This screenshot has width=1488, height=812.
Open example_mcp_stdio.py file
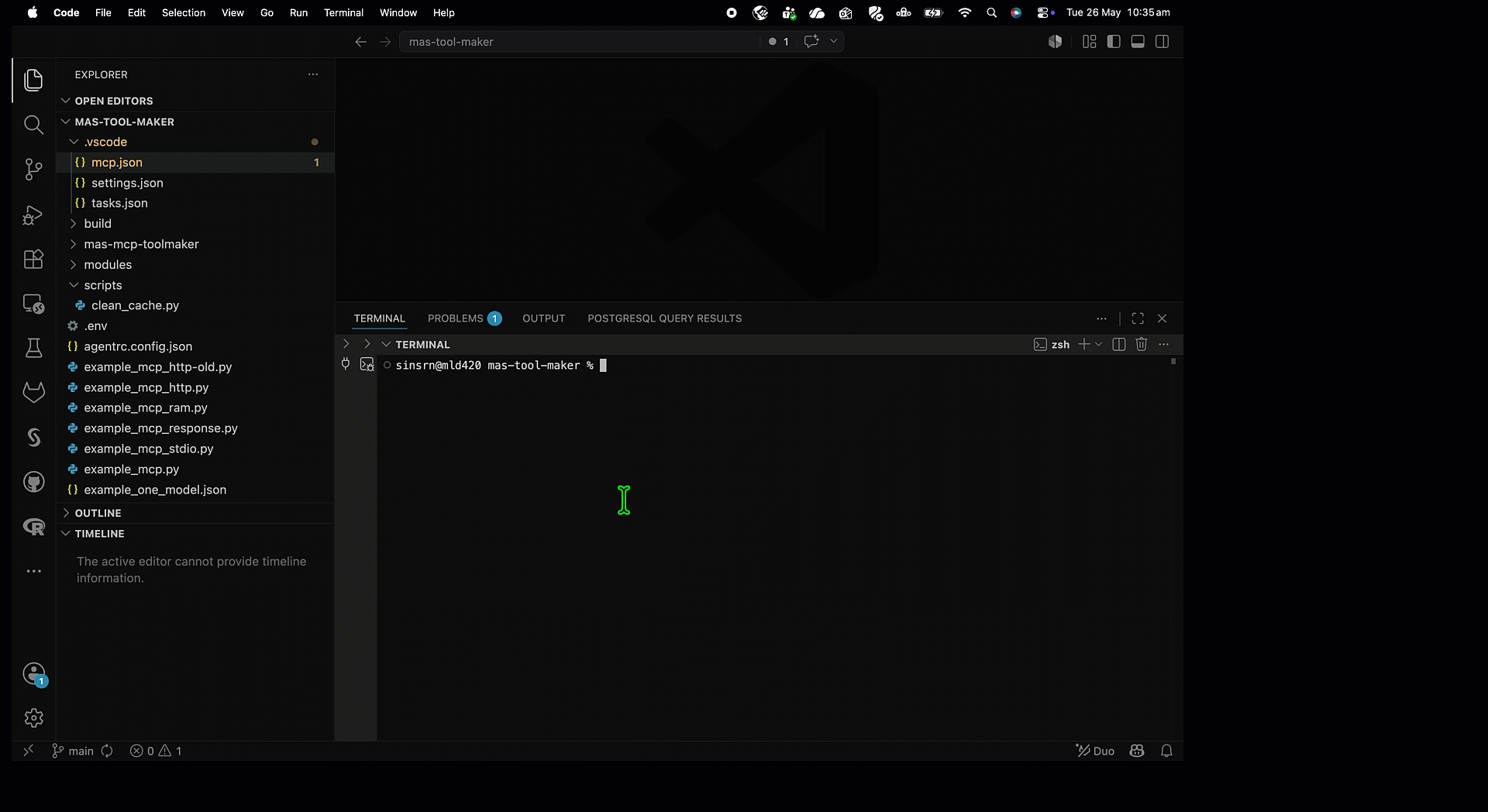[x=195, y=449]
